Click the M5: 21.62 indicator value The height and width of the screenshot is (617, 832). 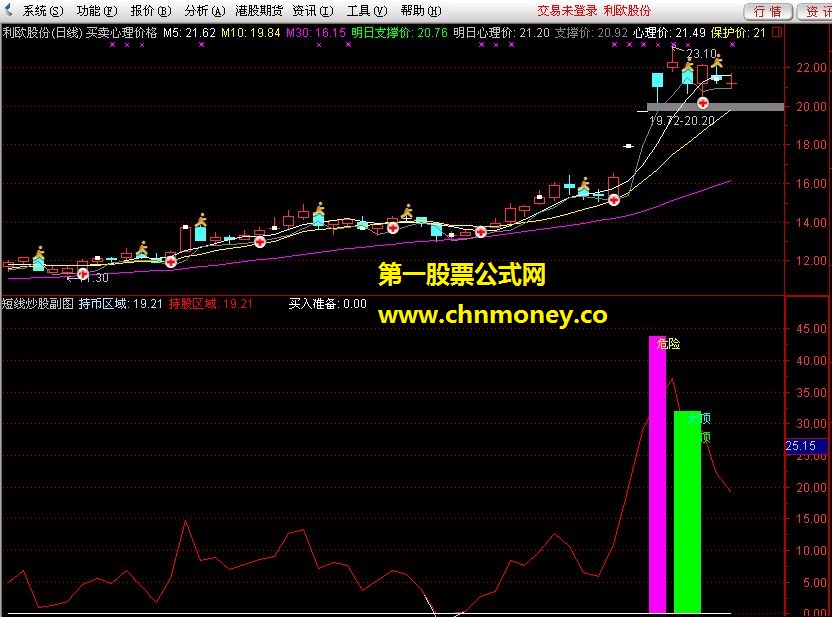pyautogui.click(x=189, y=32)
